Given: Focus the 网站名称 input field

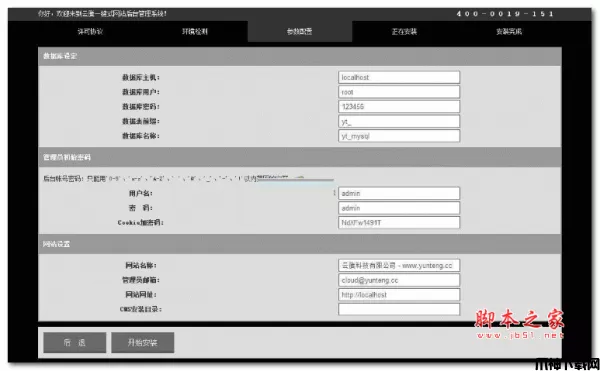Looking at the screenshot, I should coord(399,265).
